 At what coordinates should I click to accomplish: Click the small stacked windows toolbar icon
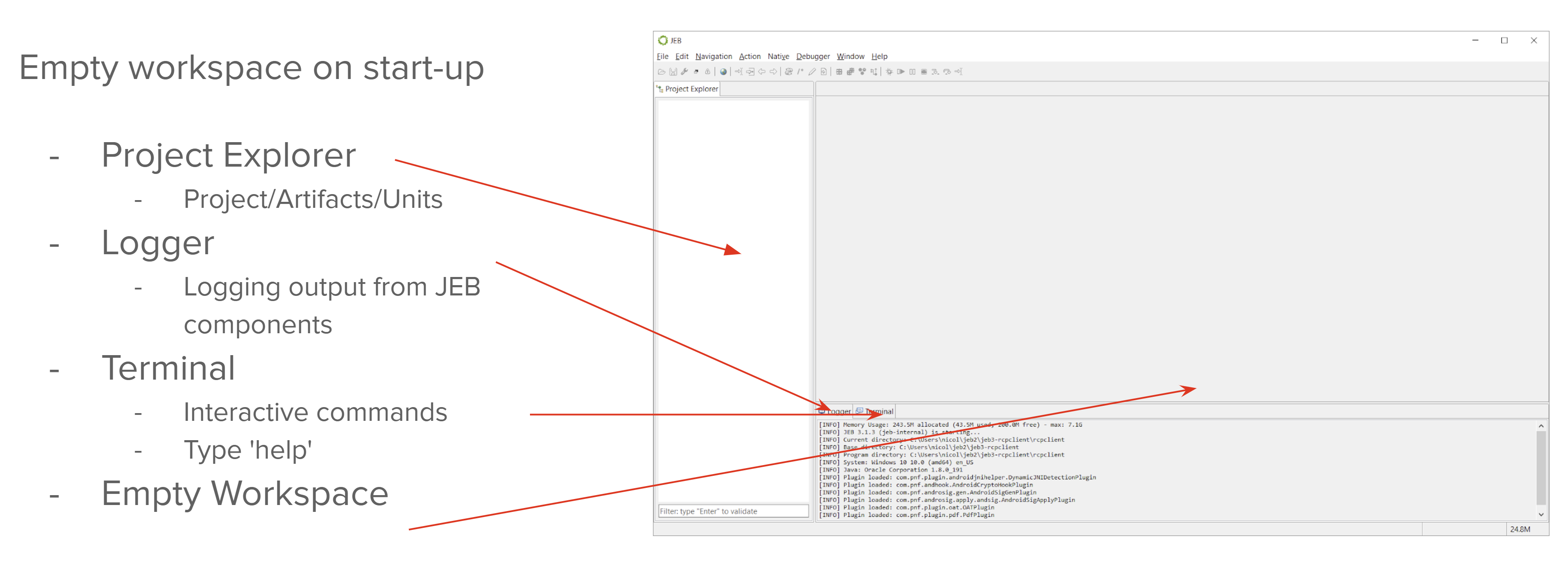pos(696,72)
